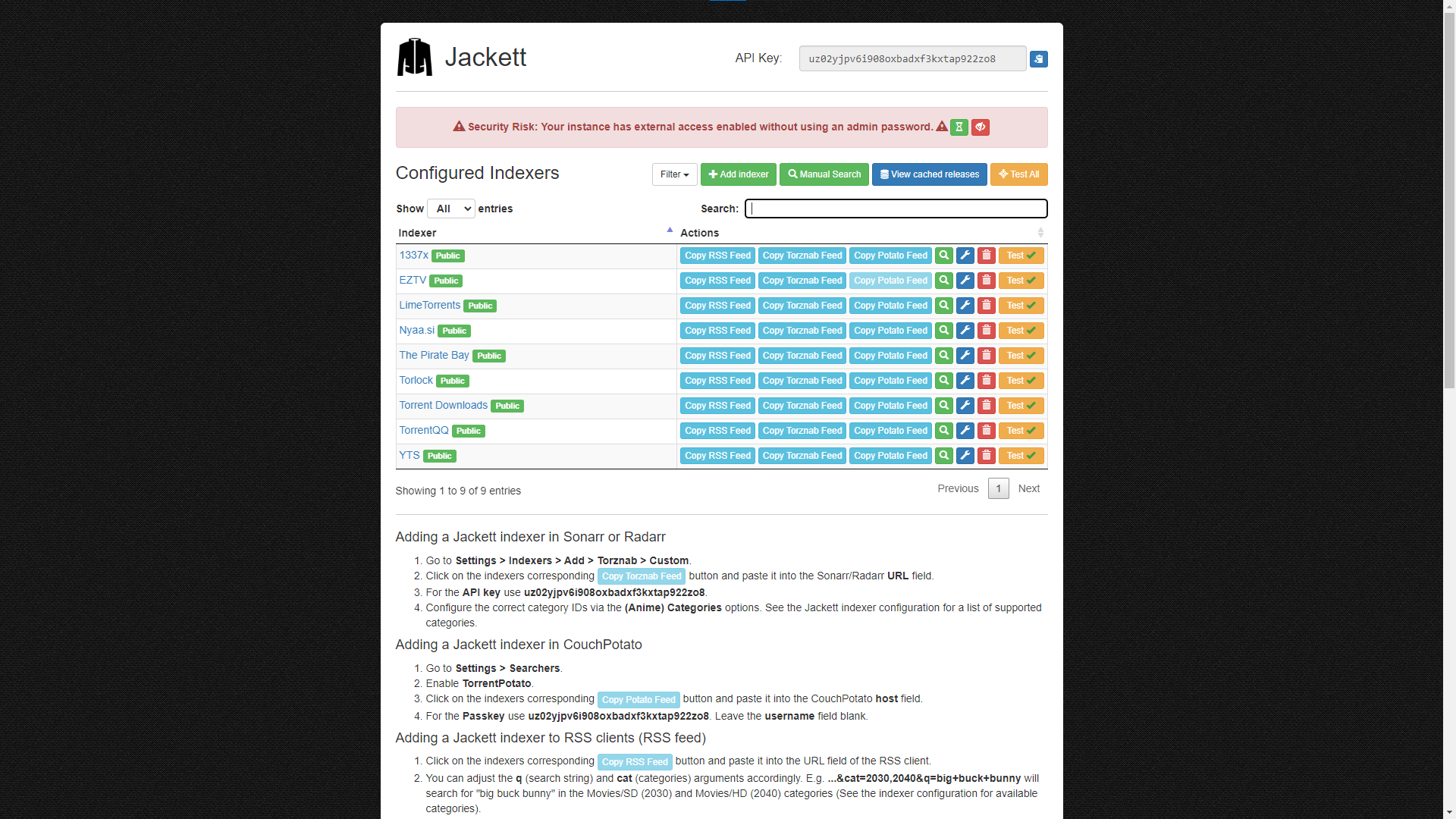Copy Torznab Feed for Torrent Downloads
Image resolution: width=1456 pixels, height=819 pixels.
[x=802, y=406]
